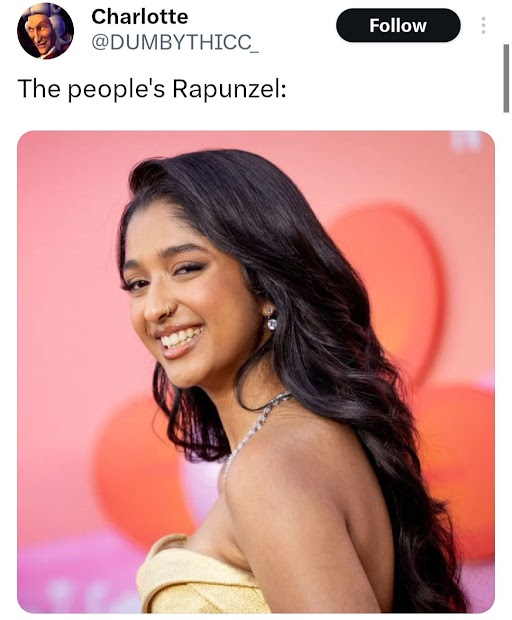Follow the @DUMBYTHICC_ account
This screenshot has width=512, height=620.
[398, 25]
